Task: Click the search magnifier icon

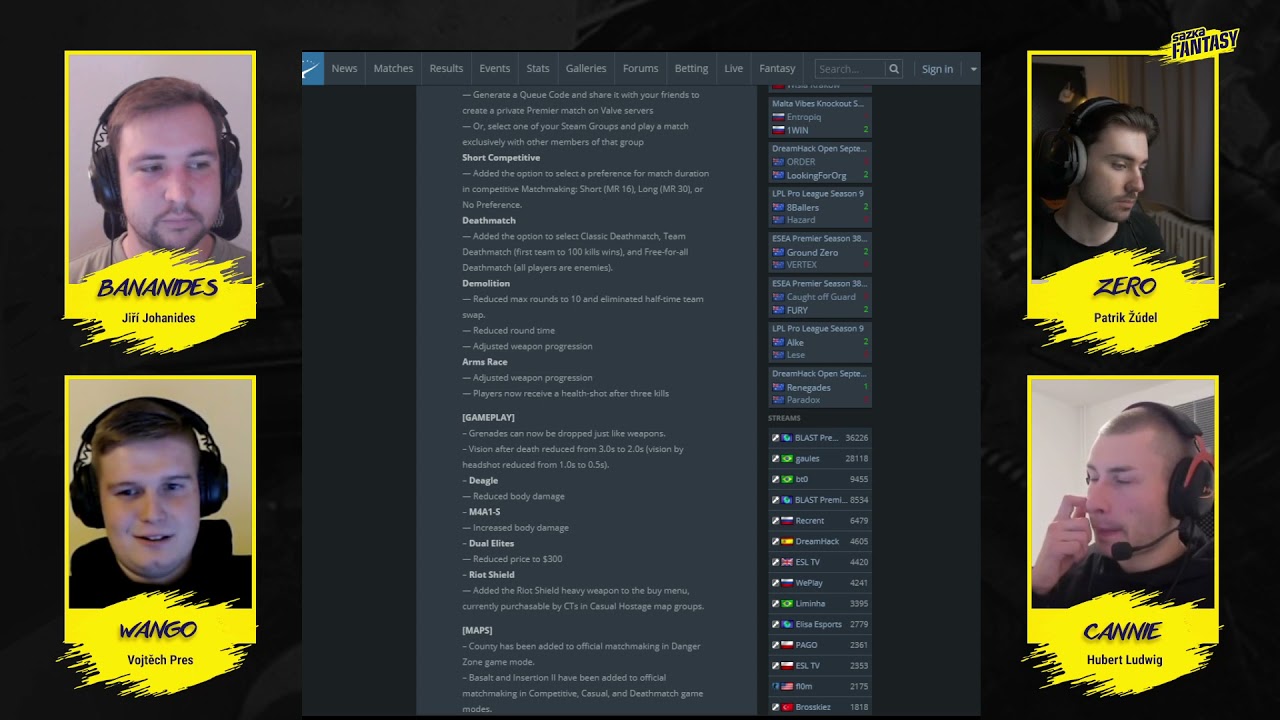Action: coord(894,69)
